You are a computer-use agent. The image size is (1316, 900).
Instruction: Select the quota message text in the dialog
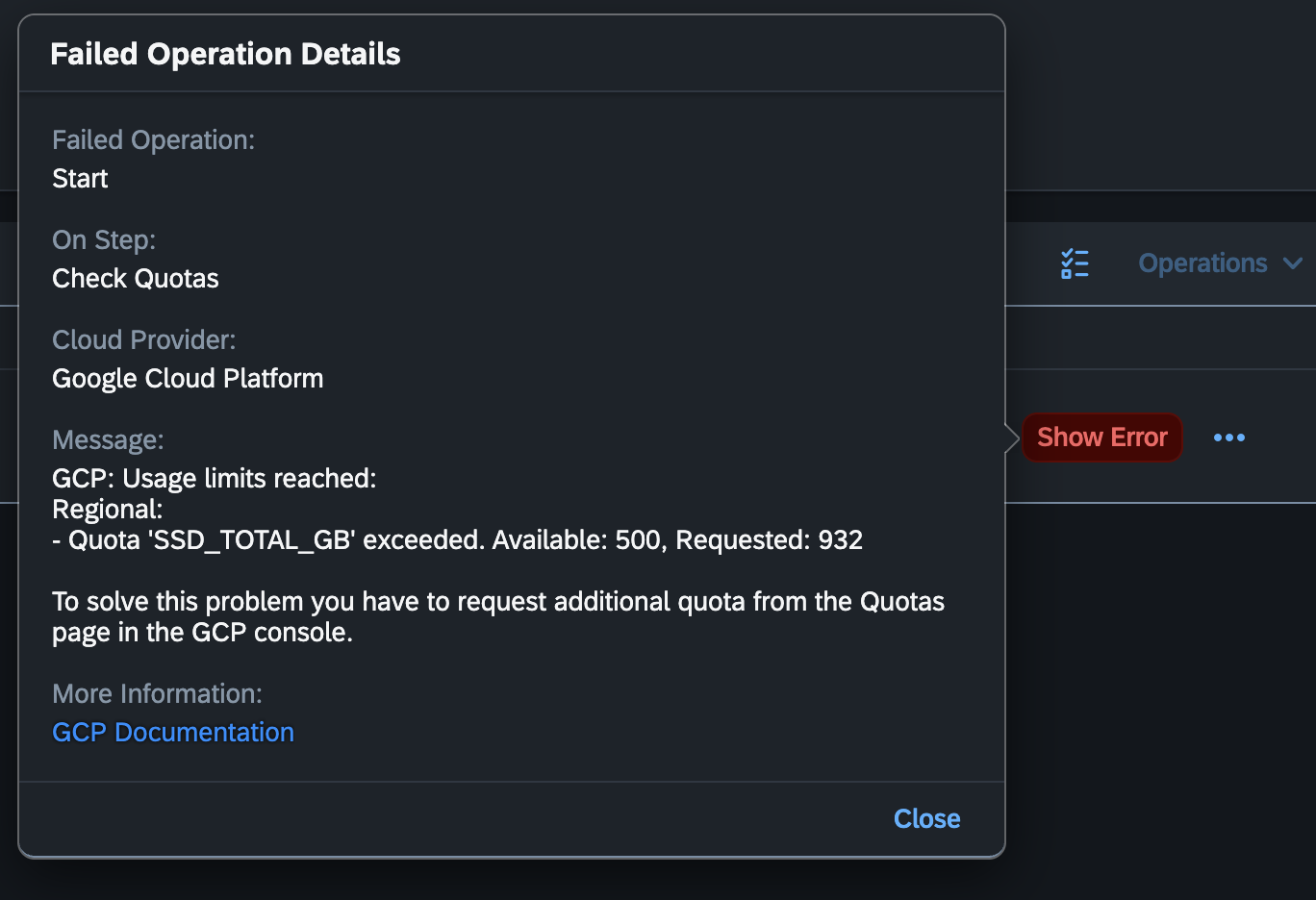[457, 539]
